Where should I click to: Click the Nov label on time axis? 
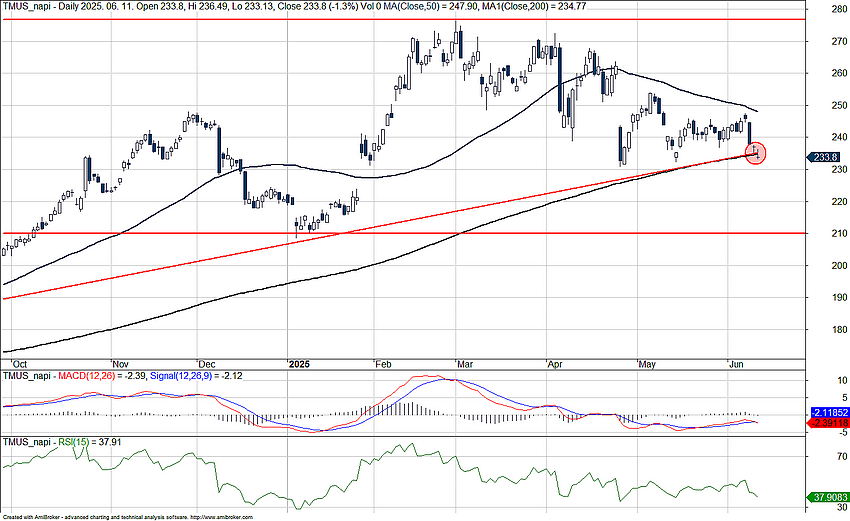point(121,364)
